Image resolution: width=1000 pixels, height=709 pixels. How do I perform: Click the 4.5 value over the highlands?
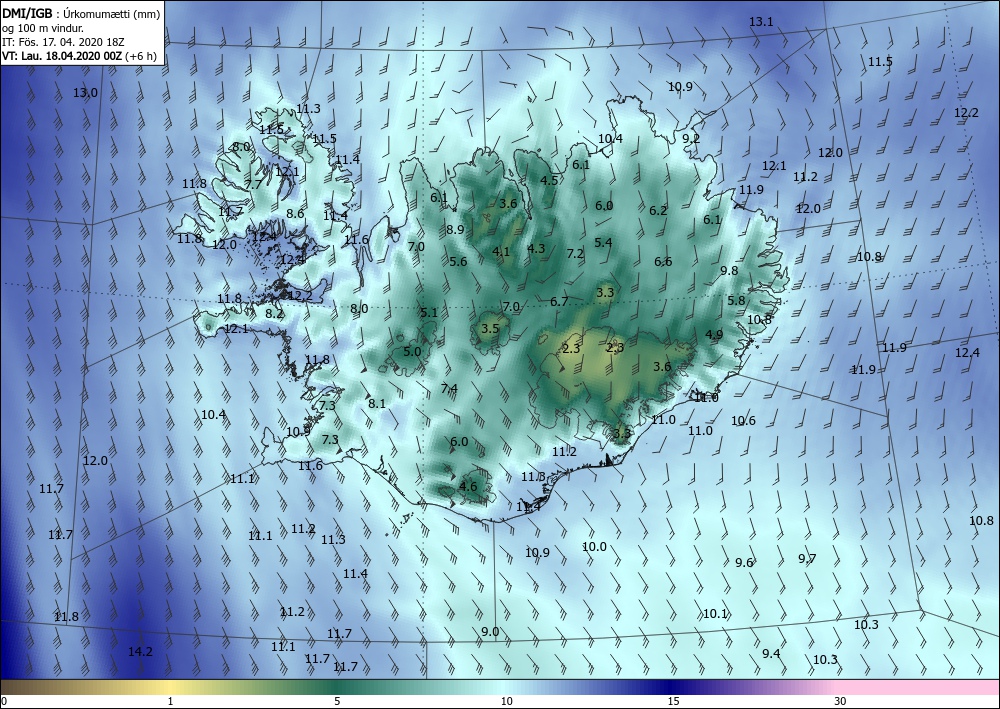point(549,180)
